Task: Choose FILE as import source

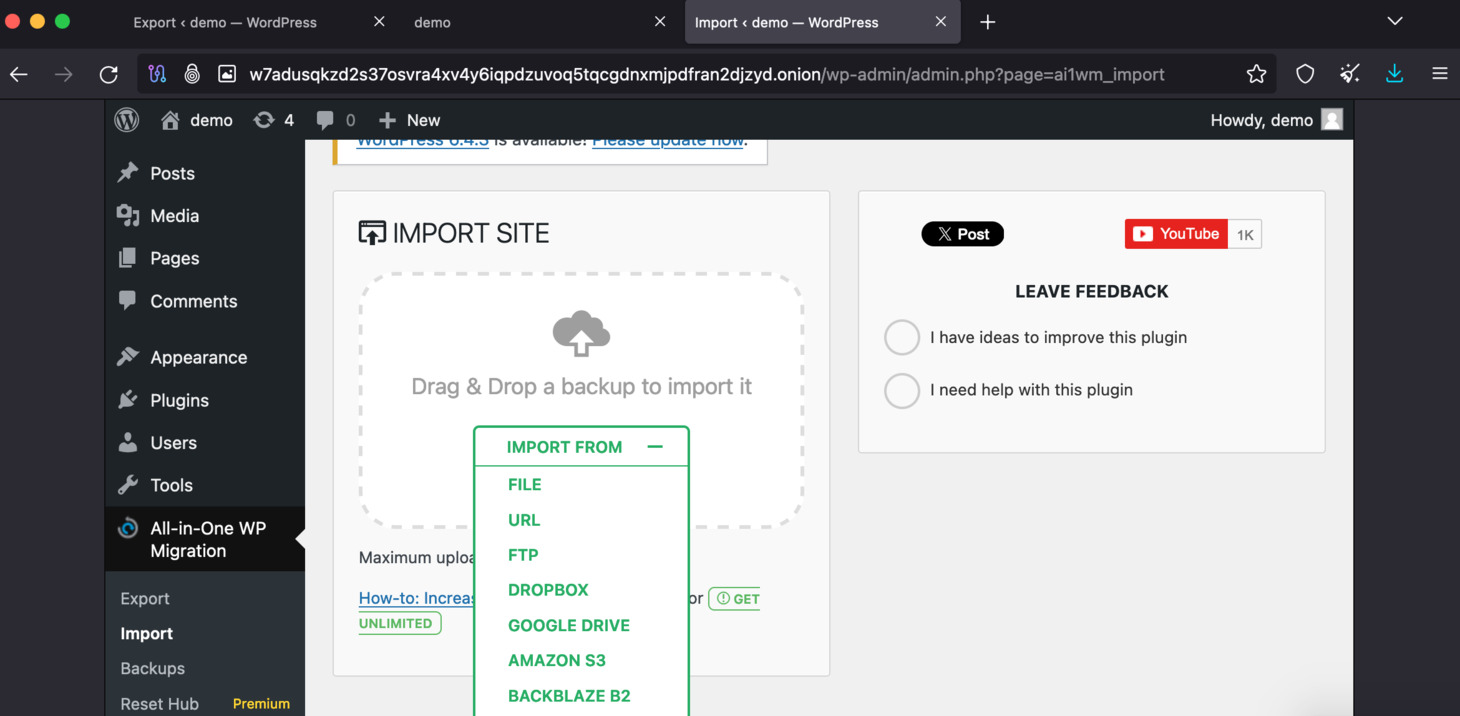Action: click(524, 484)
